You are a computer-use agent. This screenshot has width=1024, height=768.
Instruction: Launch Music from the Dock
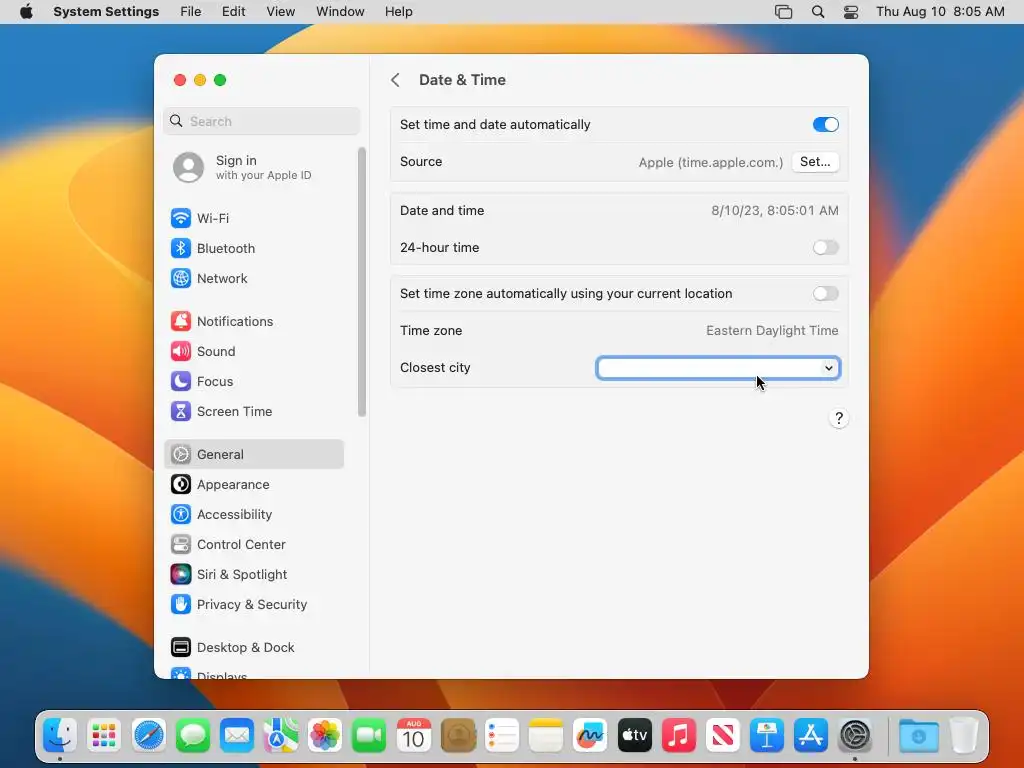679,737
